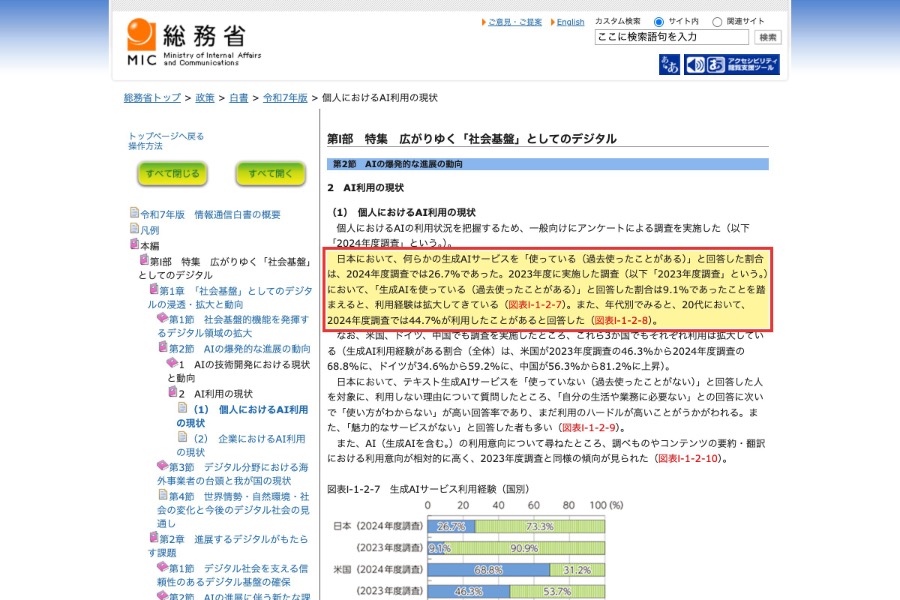Open the 凡例 tree link
Viewport: 900px width, 600px height.
click(x=150, y=230)
